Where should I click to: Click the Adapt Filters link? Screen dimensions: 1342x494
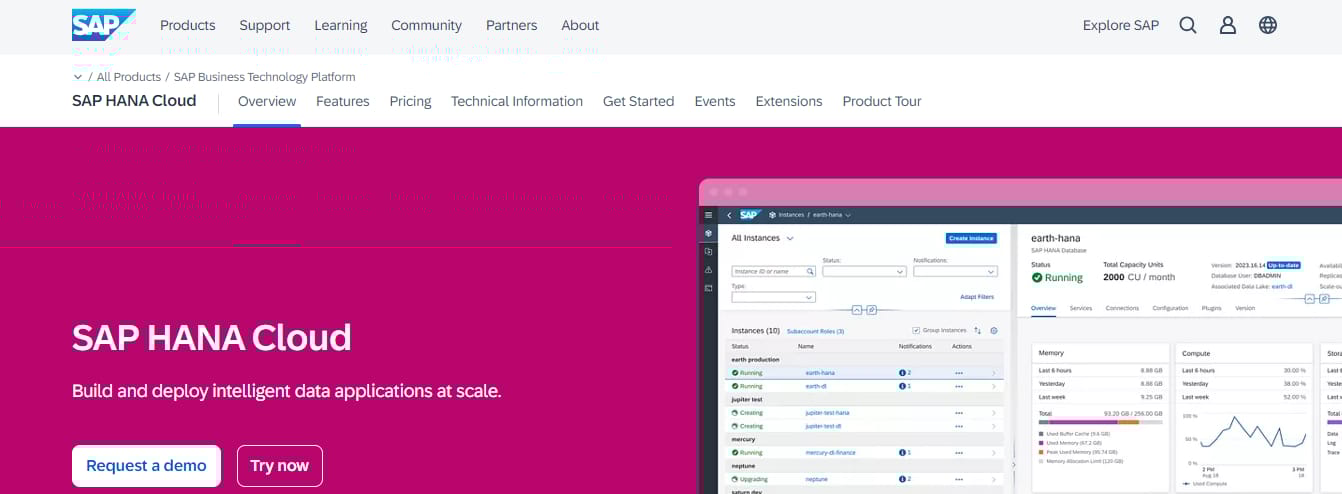[x=977, y=297]
